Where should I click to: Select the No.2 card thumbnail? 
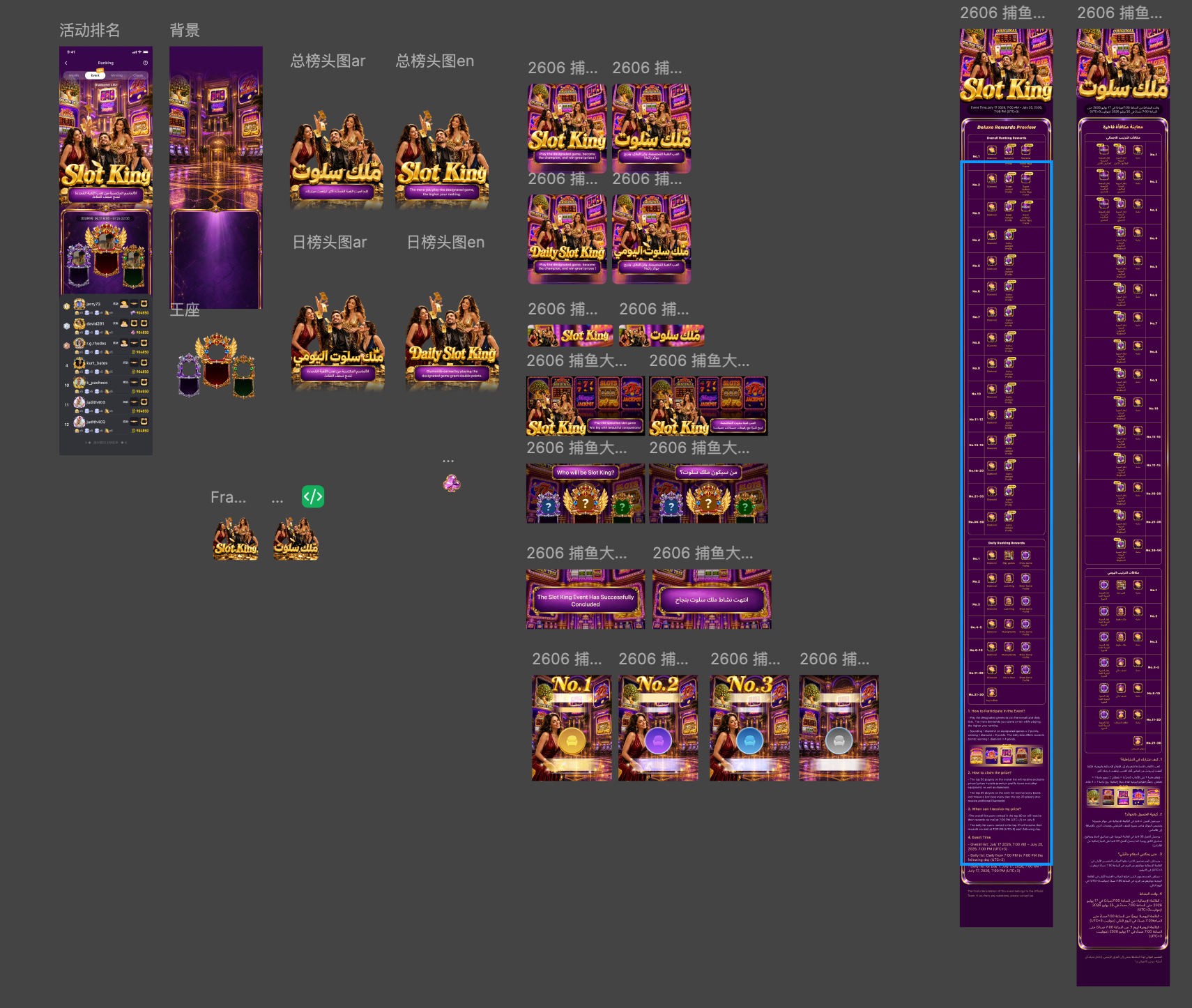[x=658, y=728]
